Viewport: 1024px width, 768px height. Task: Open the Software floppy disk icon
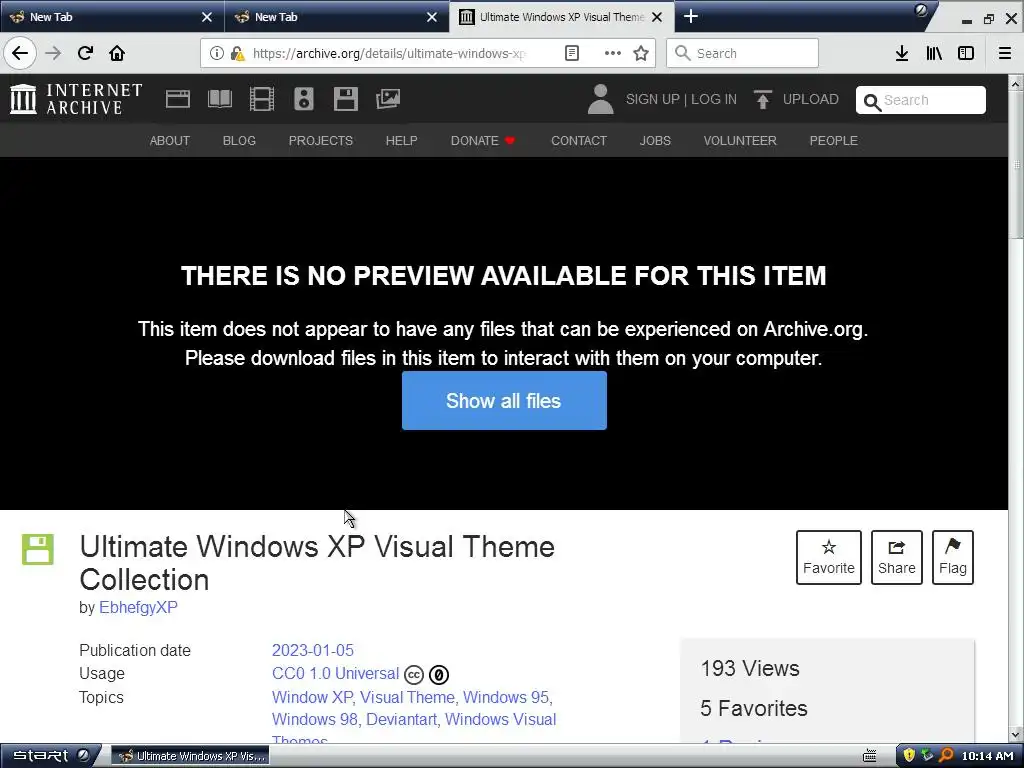(x=345, y=99)
